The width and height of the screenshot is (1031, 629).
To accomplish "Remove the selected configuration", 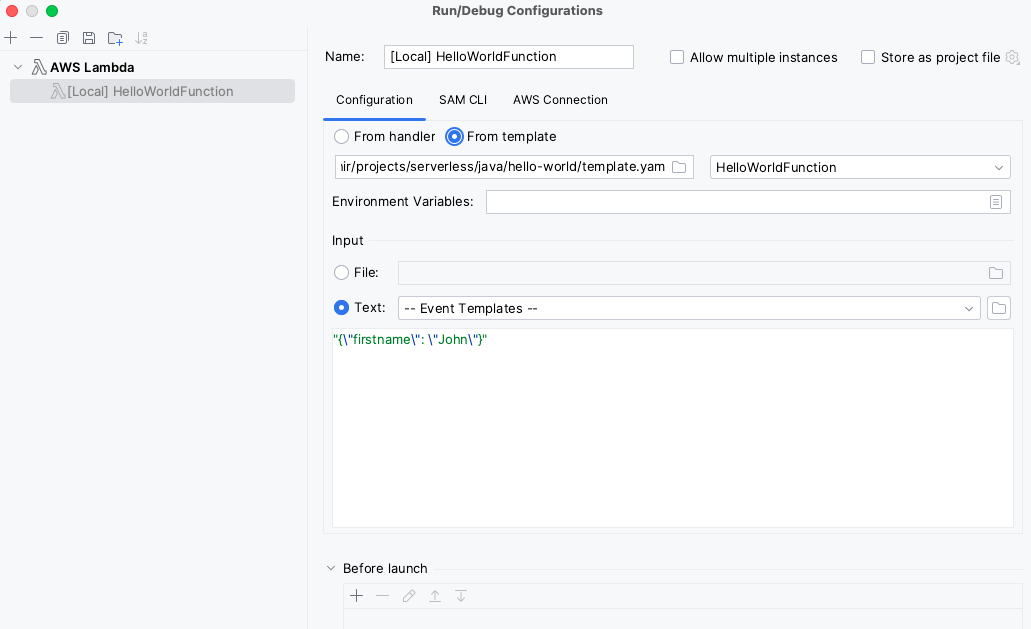I will coord(37,38).
